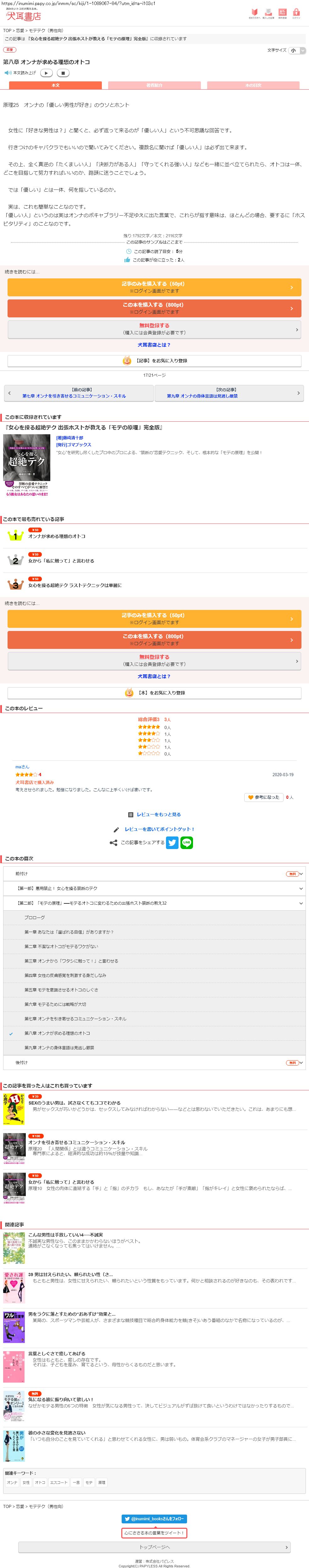The image size is (309, 1568).
Task: Play the text read-aloud audio
Action: pos(46,73)
